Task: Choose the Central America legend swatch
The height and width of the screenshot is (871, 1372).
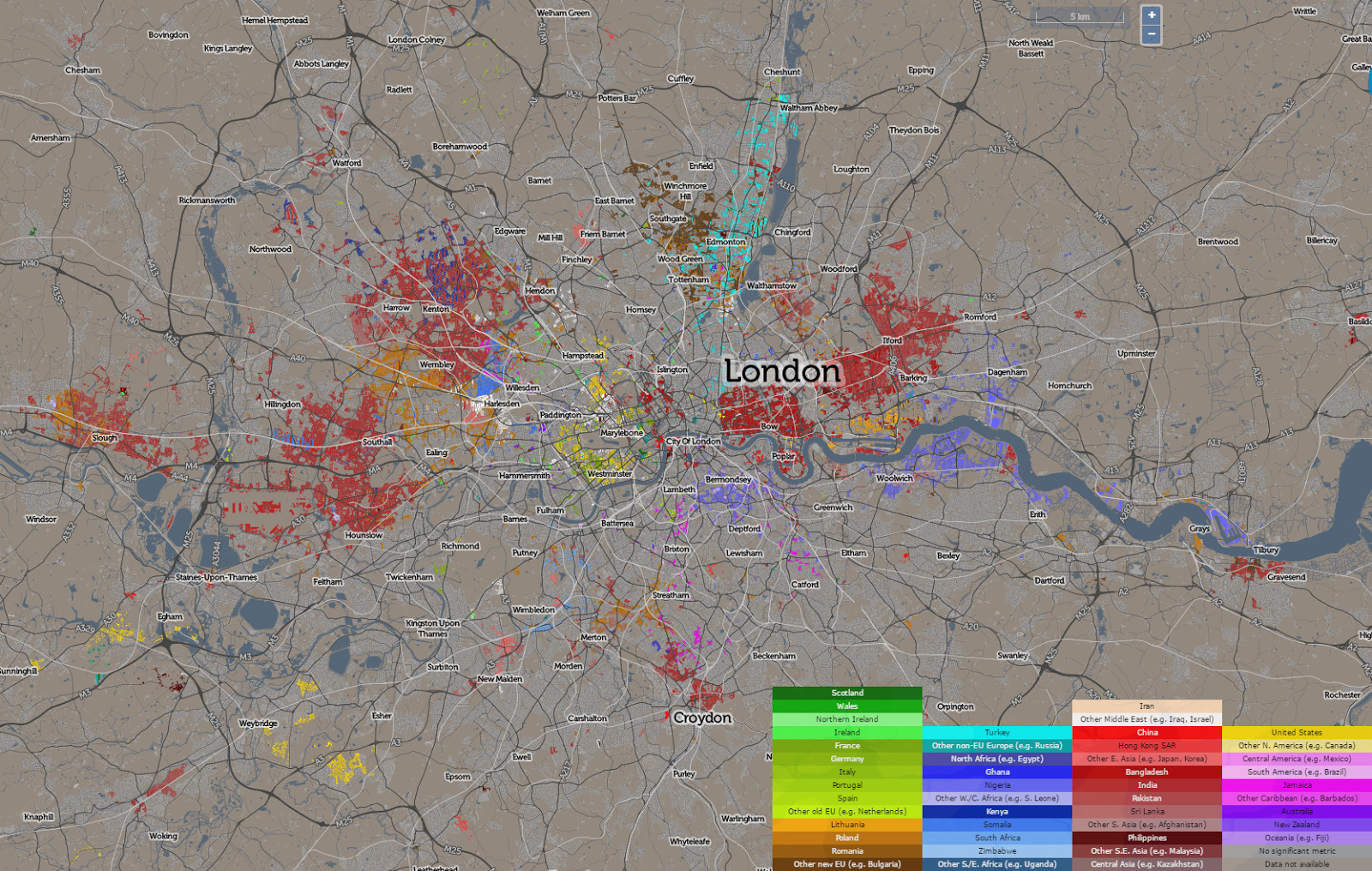Action: click(x=1297, y=759)
